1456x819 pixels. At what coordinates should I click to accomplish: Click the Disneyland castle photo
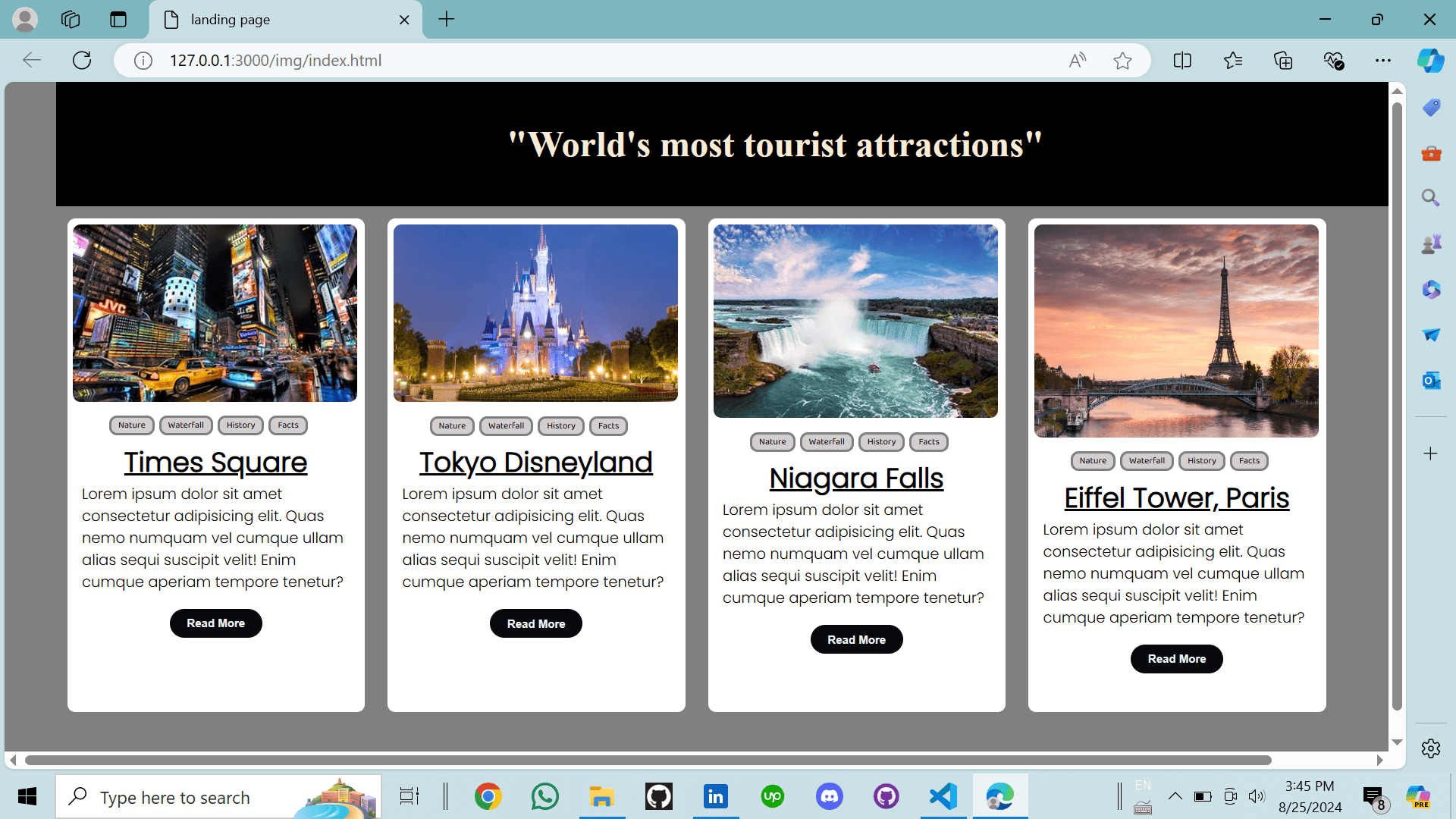[535, 313]
